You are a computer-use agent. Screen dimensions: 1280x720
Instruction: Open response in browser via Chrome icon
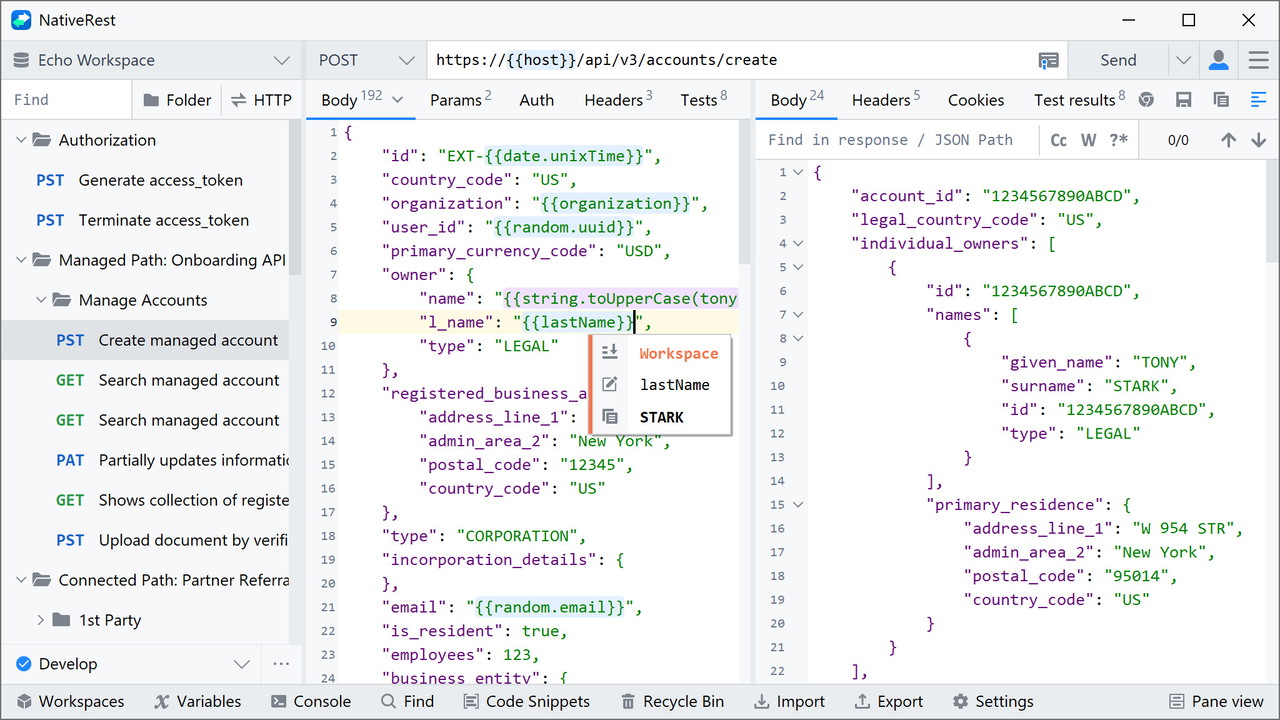[x=1146, y=100]
